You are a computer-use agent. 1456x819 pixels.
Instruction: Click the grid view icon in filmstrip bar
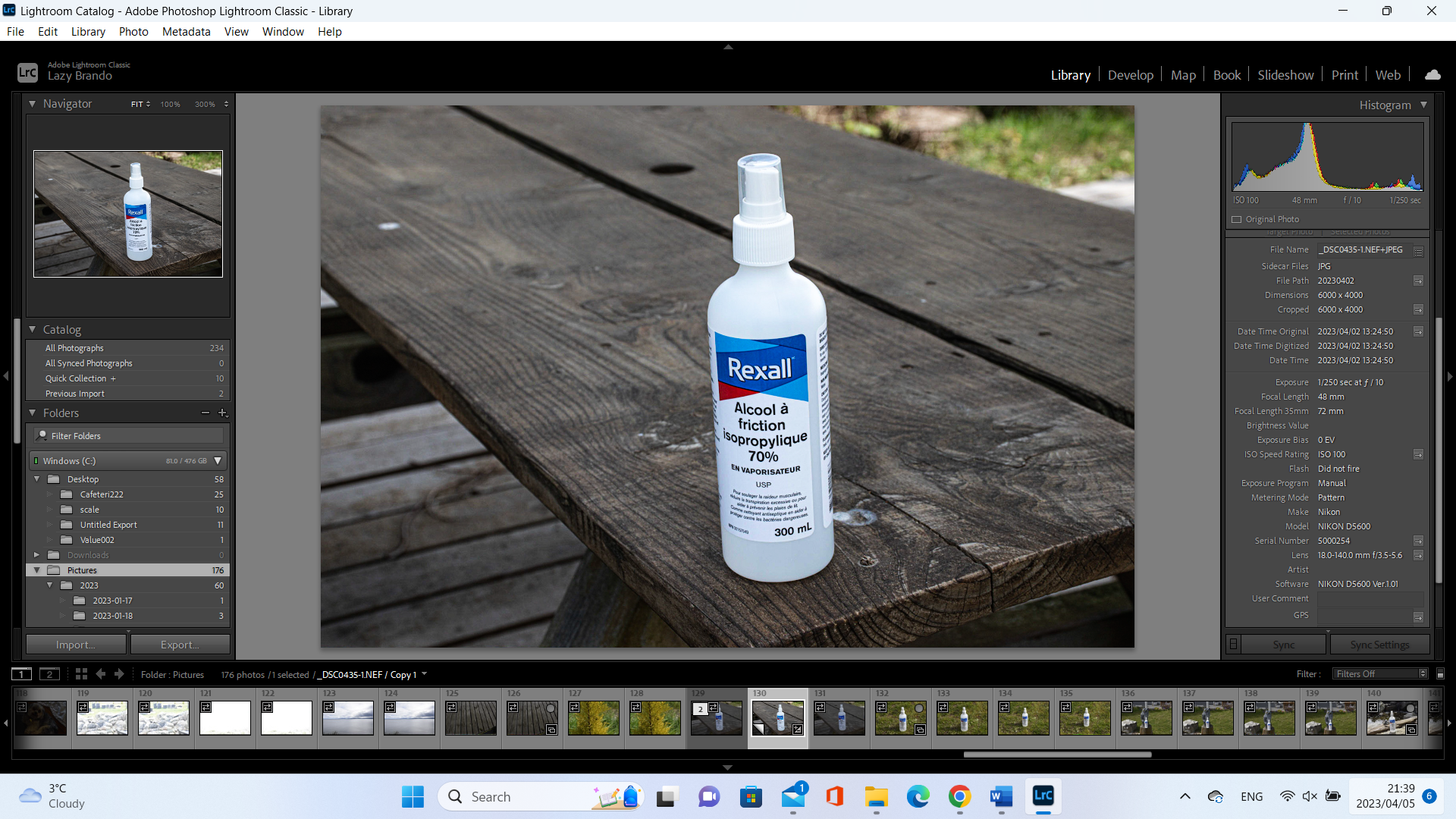click(81, 674)
